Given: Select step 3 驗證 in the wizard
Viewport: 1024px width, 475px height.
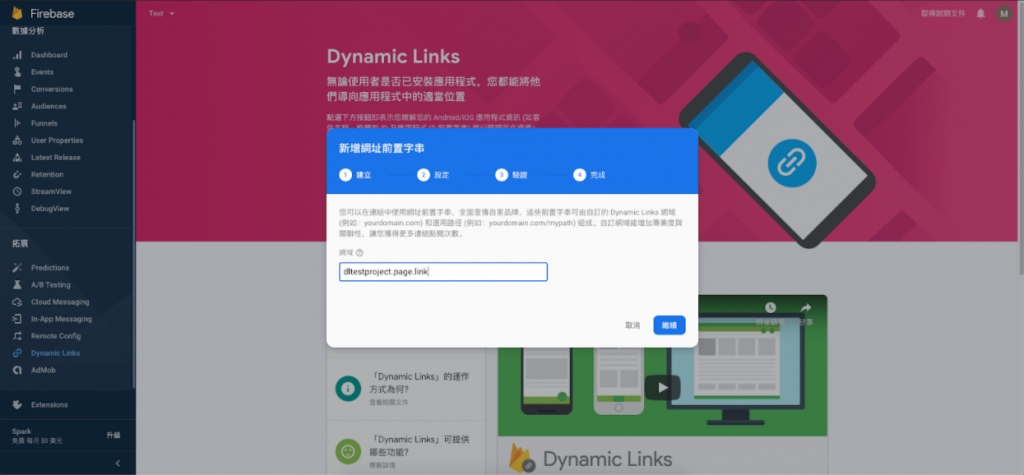Looking at the screenshot, I should pos(512,175).
